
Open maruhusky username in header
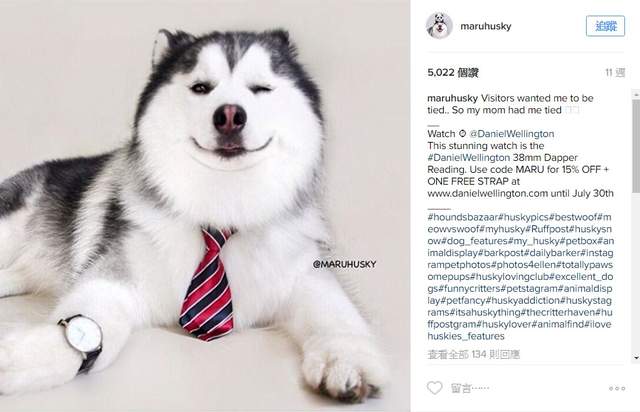coord(486,26)
